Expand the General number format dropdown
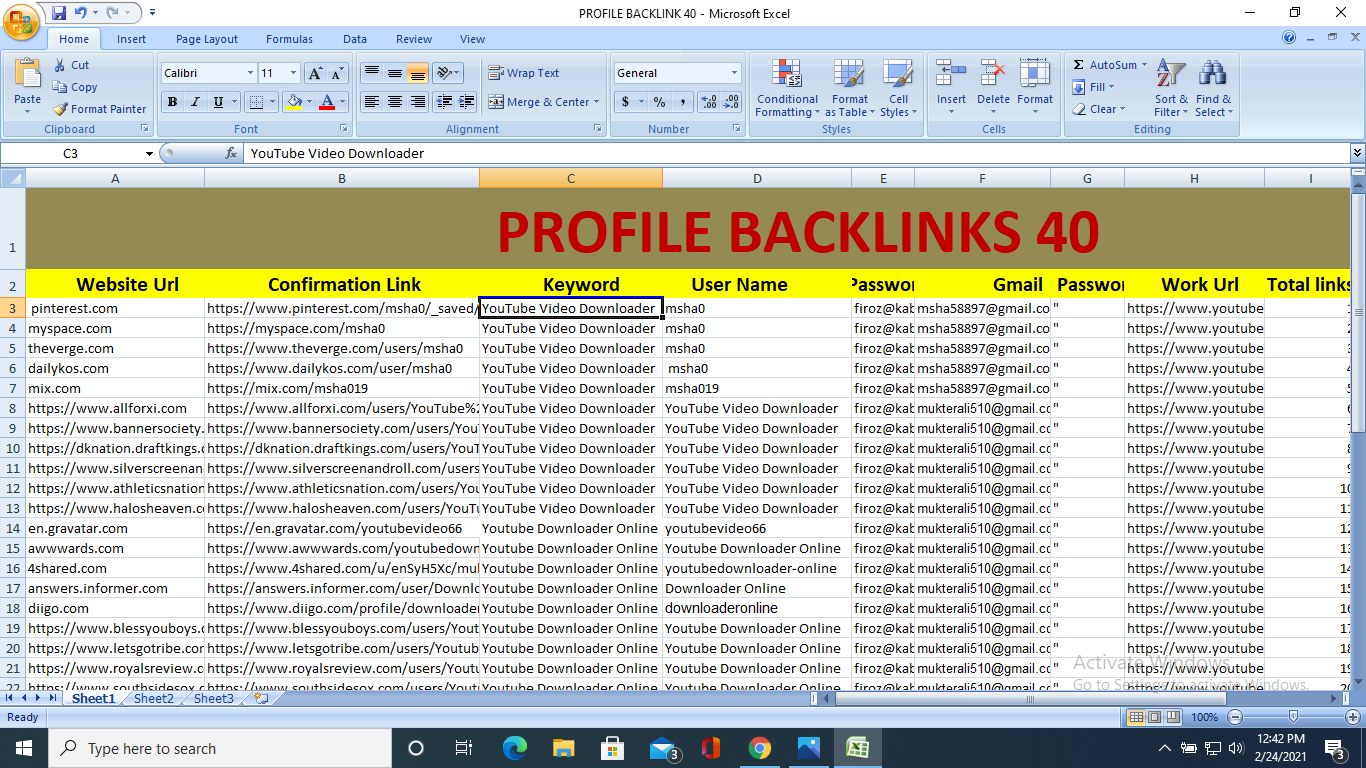Image resolution: width=1366 pixels, height=768 pixels. 734,73
